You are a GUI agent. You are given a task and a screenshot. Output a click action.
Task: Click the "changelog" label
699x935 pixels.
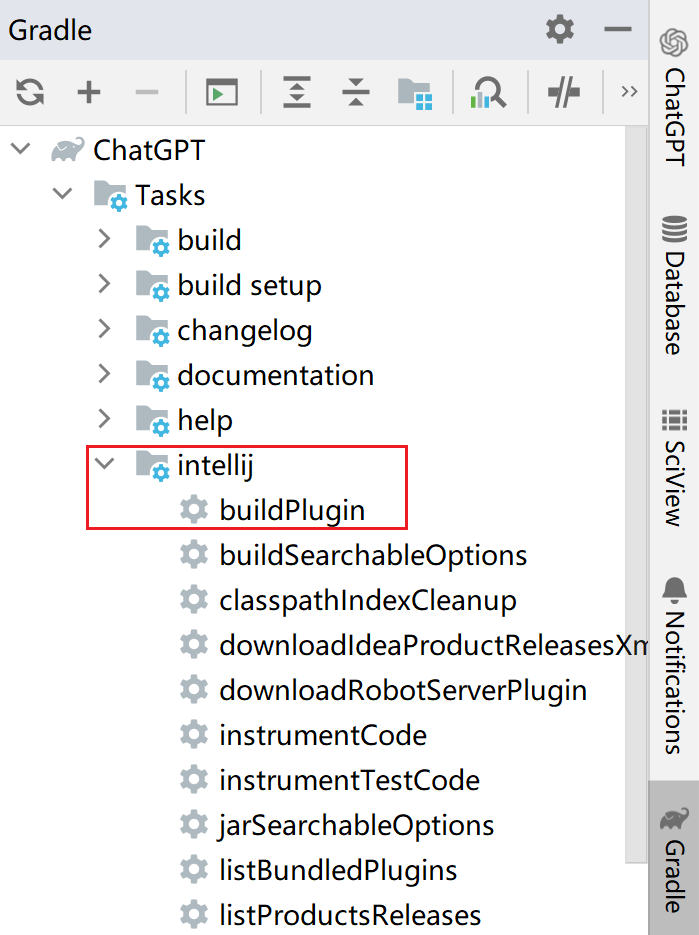click(x=245, y=331)
